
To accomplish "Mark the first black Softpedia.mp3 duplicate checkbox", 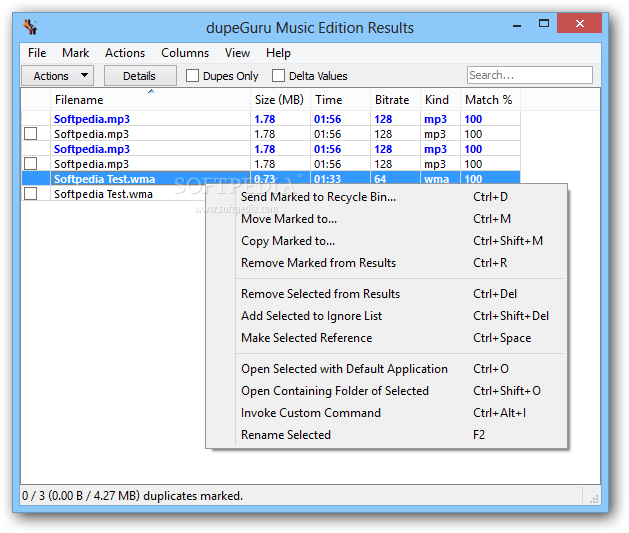I will [x=30, y=134].
